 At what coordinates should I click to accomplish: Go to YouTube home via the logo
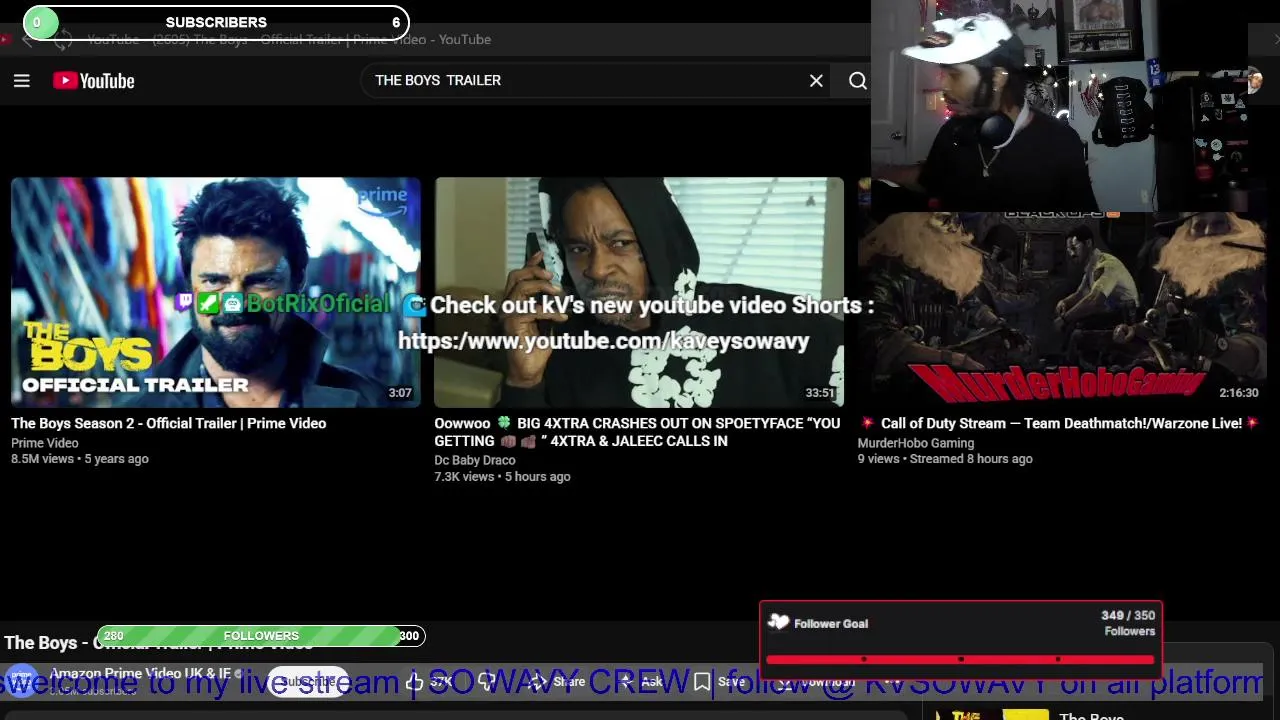94,81
